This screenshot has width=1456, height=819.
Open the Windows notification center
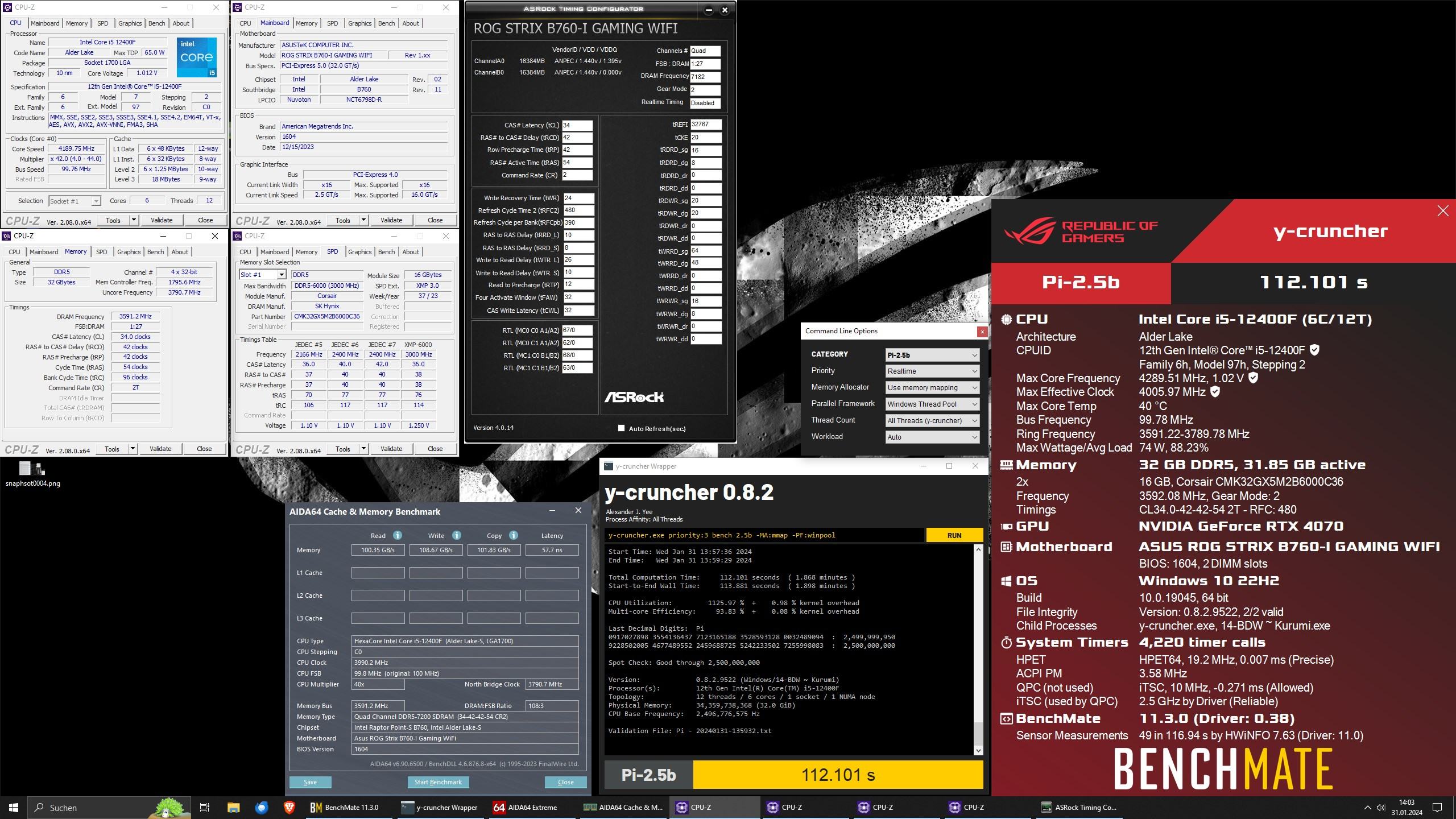(1437, 807)
